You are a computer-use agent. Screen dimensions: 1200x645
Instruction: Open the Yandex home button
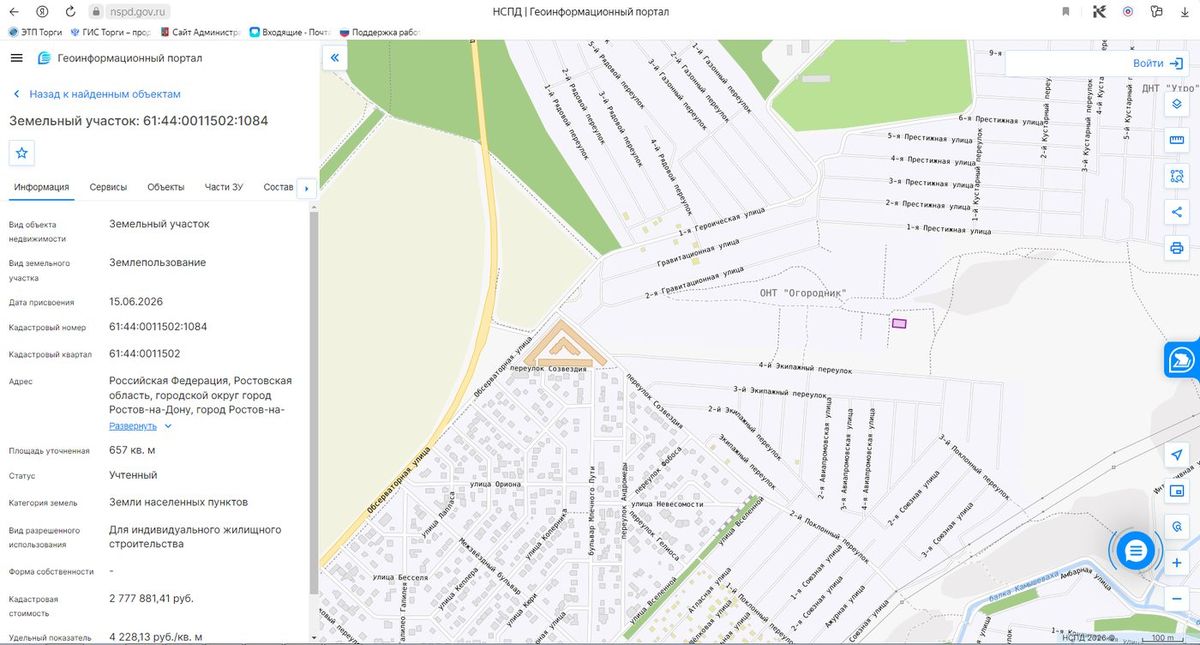click(43, 12)
